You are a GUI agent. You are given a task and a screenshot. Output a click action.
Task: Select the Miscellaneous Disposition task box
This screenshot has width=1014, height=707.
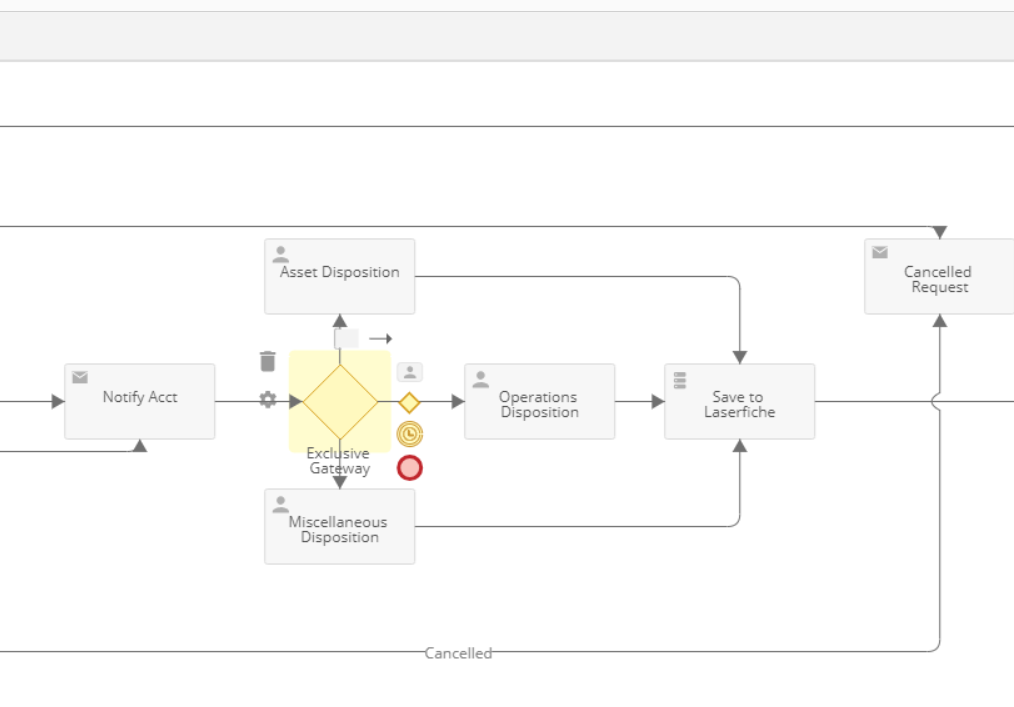pos(340,527)
